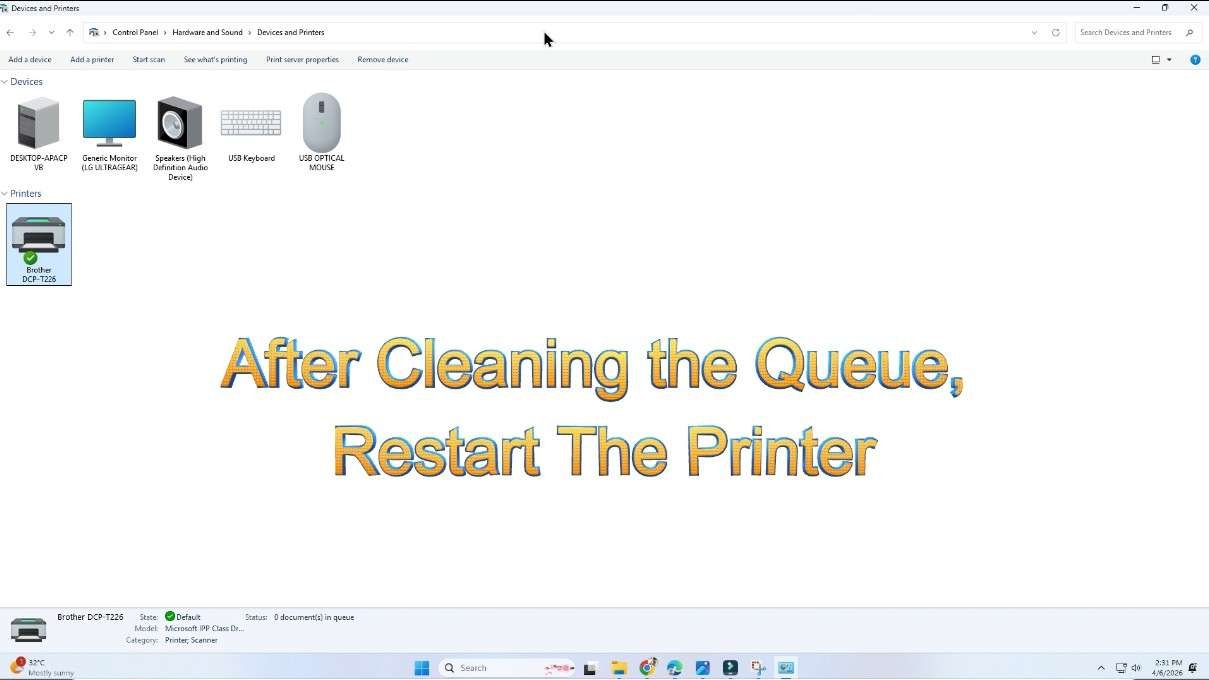1209x680 pixels.
Task: Click the '0 document(s) in queue' status text
Action: [314, 617]
